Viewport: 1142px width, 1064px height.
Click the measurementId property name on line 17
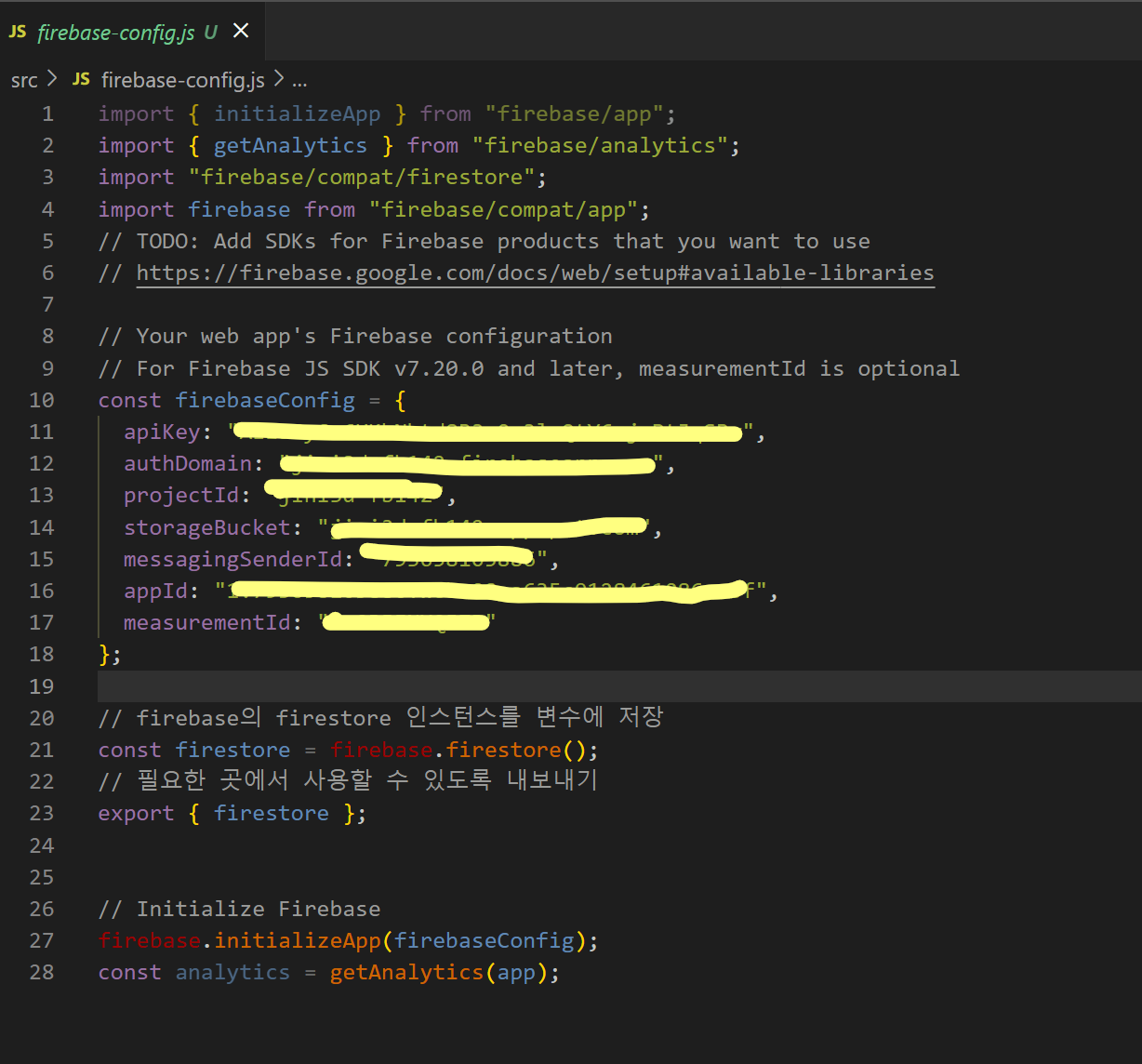(208, 622)
